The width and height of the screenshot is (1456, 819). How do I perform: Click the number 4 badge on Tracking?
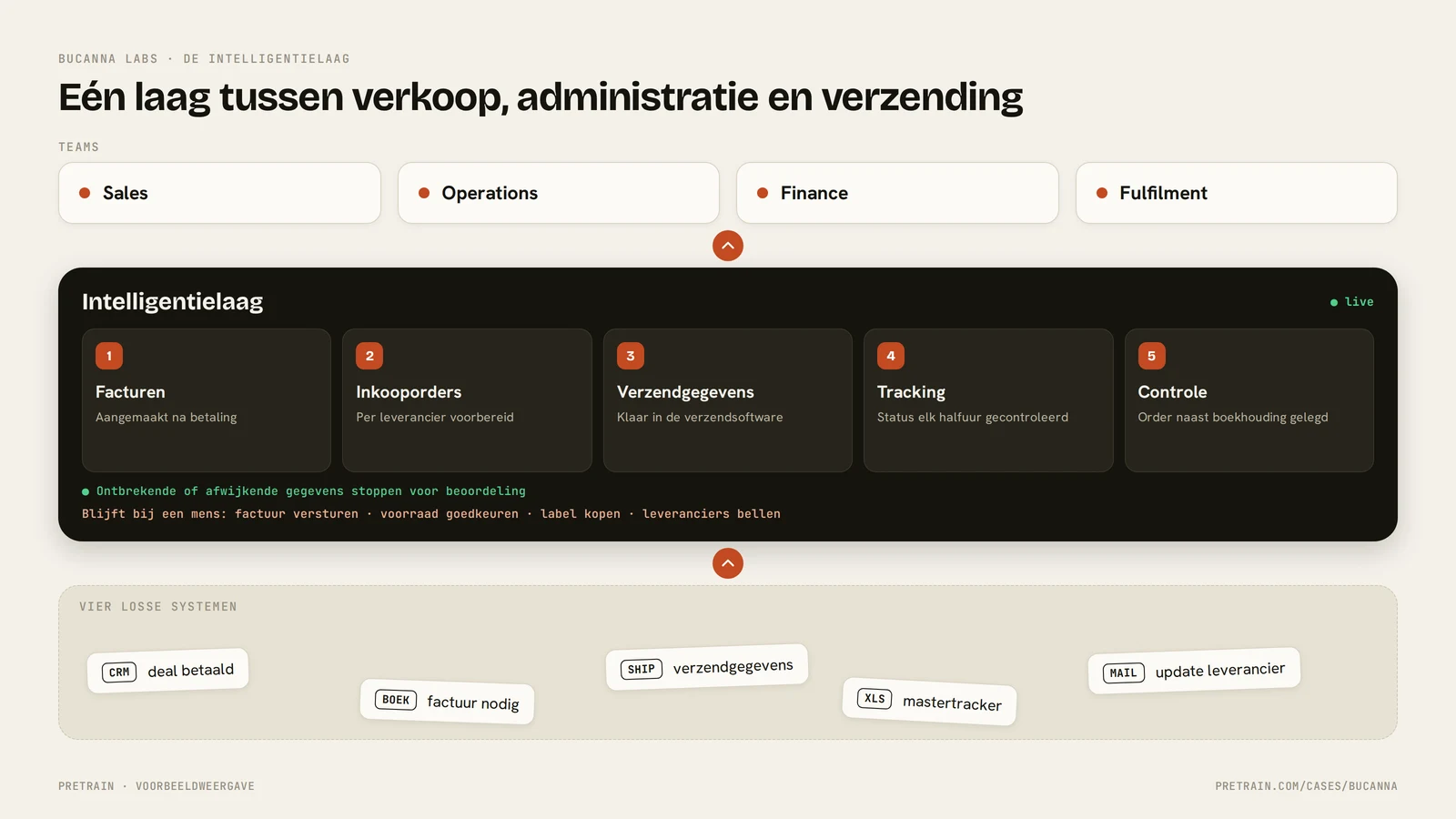[x=891, y=356]
